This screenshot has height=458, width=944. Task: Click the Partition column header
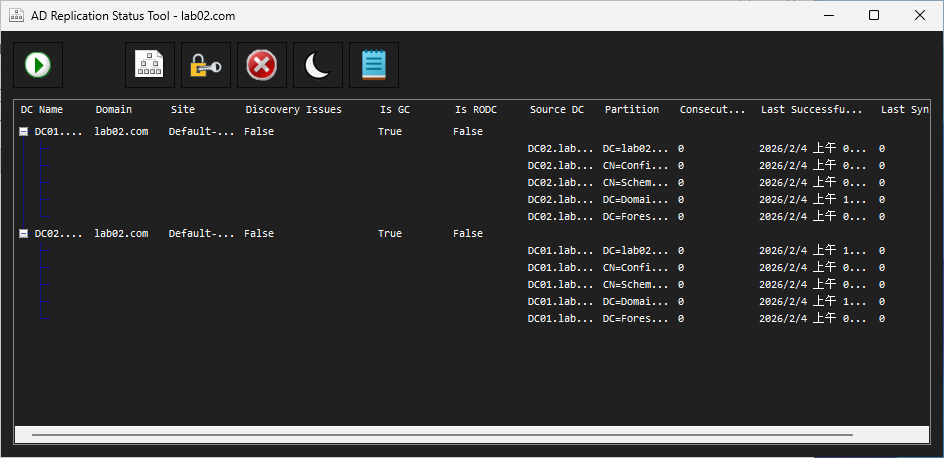[x=632, y=110]
